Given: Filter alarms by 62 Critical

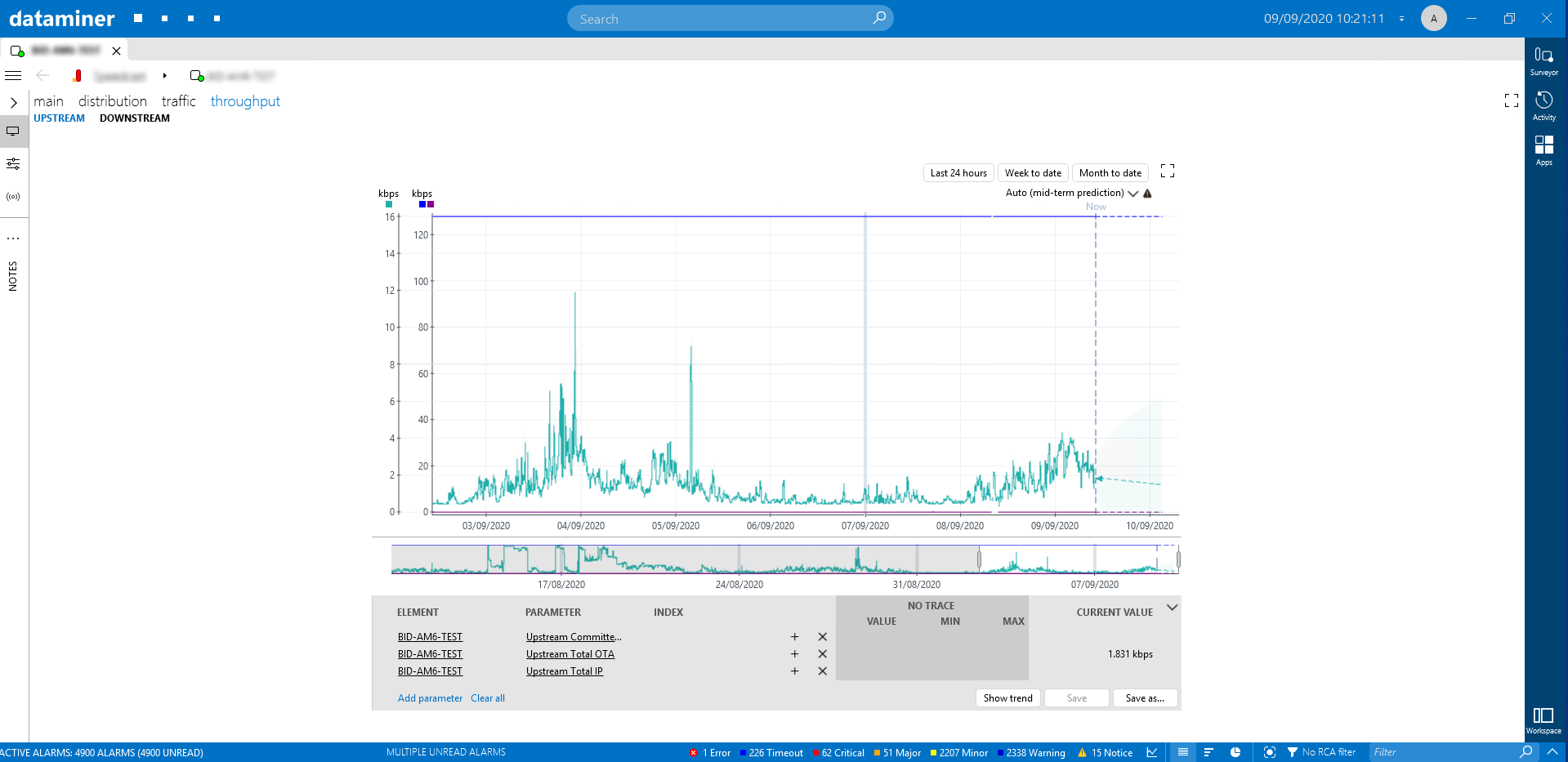Looking at the screenshot, I should click(838, 753).
